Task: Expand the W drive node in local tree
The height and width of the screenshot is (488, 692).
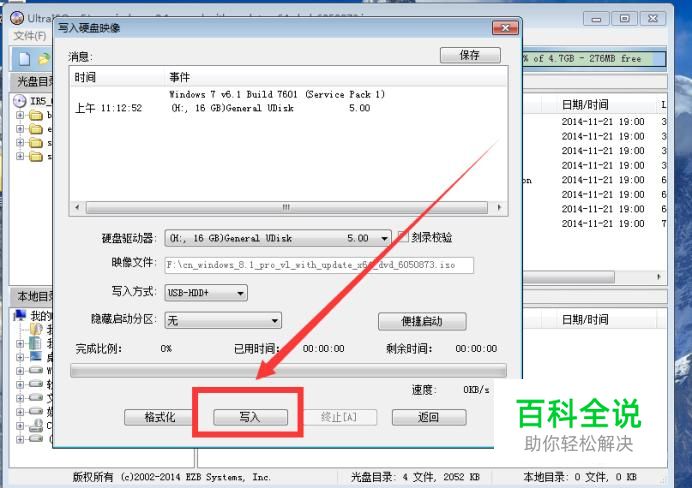Action: tap(20, 371)
